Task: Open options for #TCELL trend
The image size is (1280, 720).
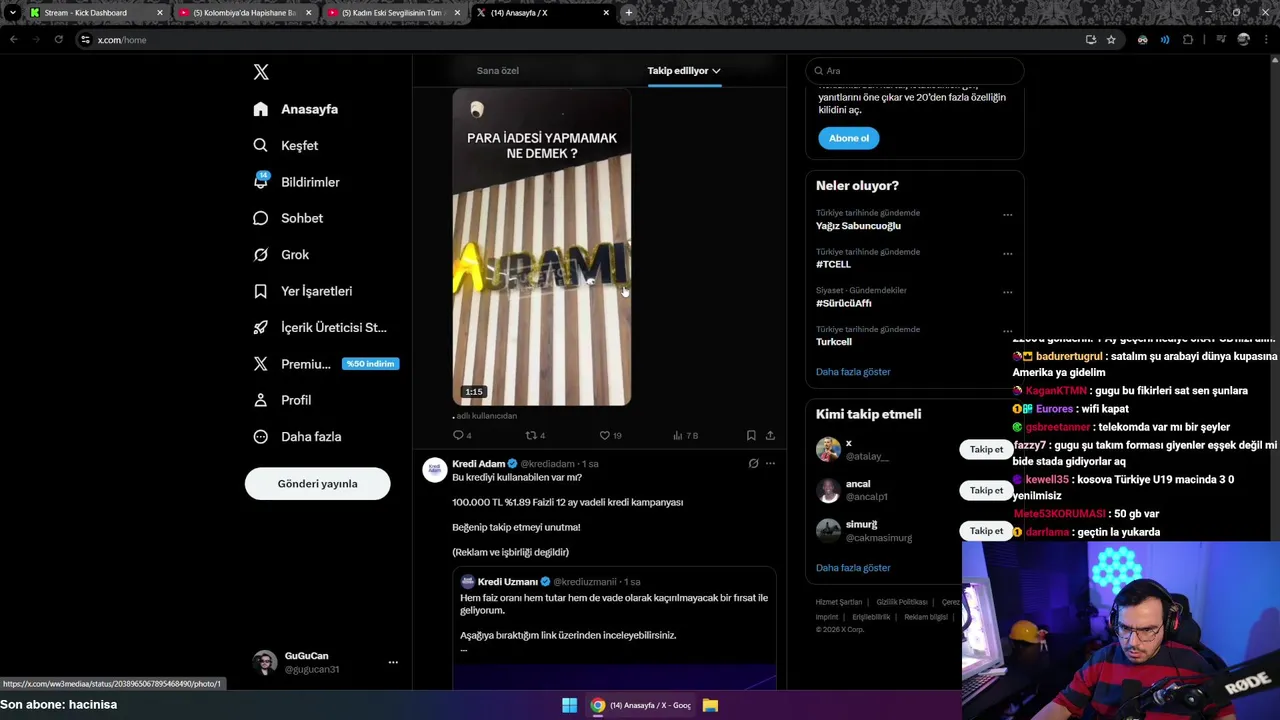Action: click(1007, 253)
